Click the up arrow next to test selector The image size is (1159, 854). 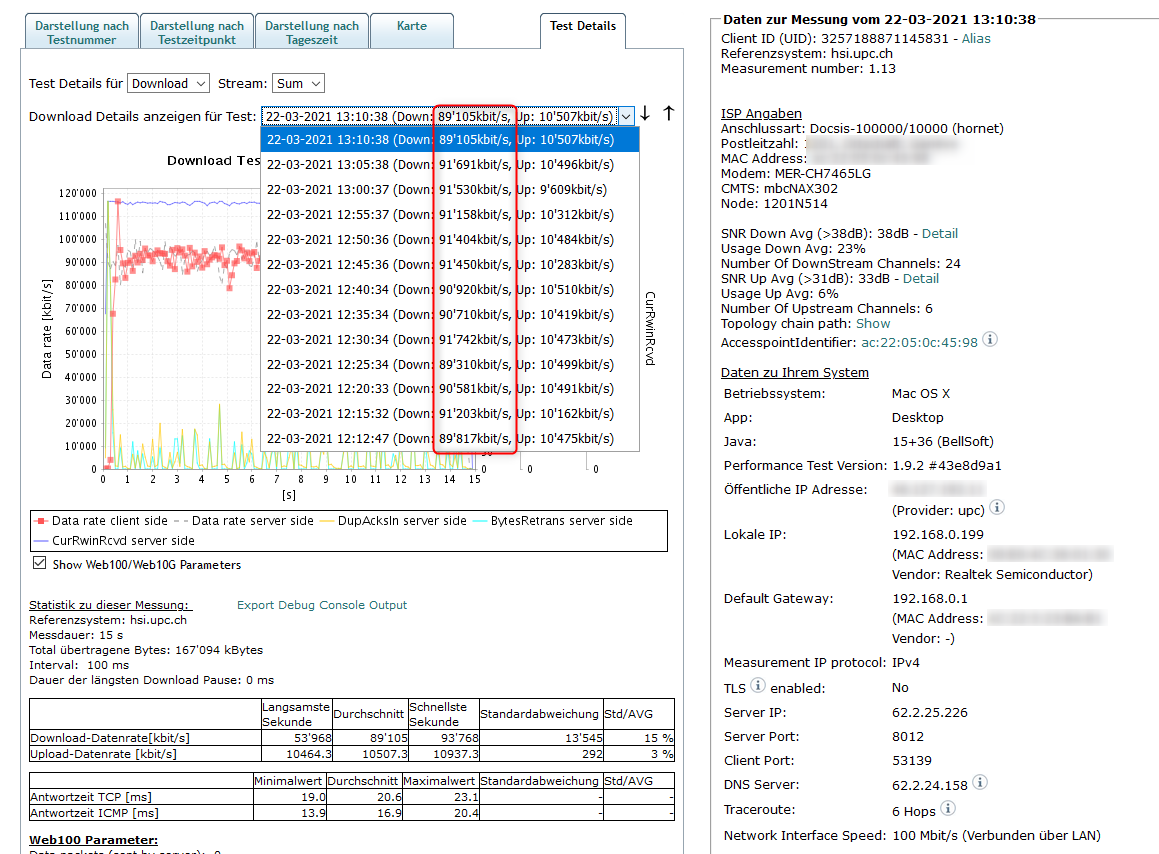(x=669, y=114)
